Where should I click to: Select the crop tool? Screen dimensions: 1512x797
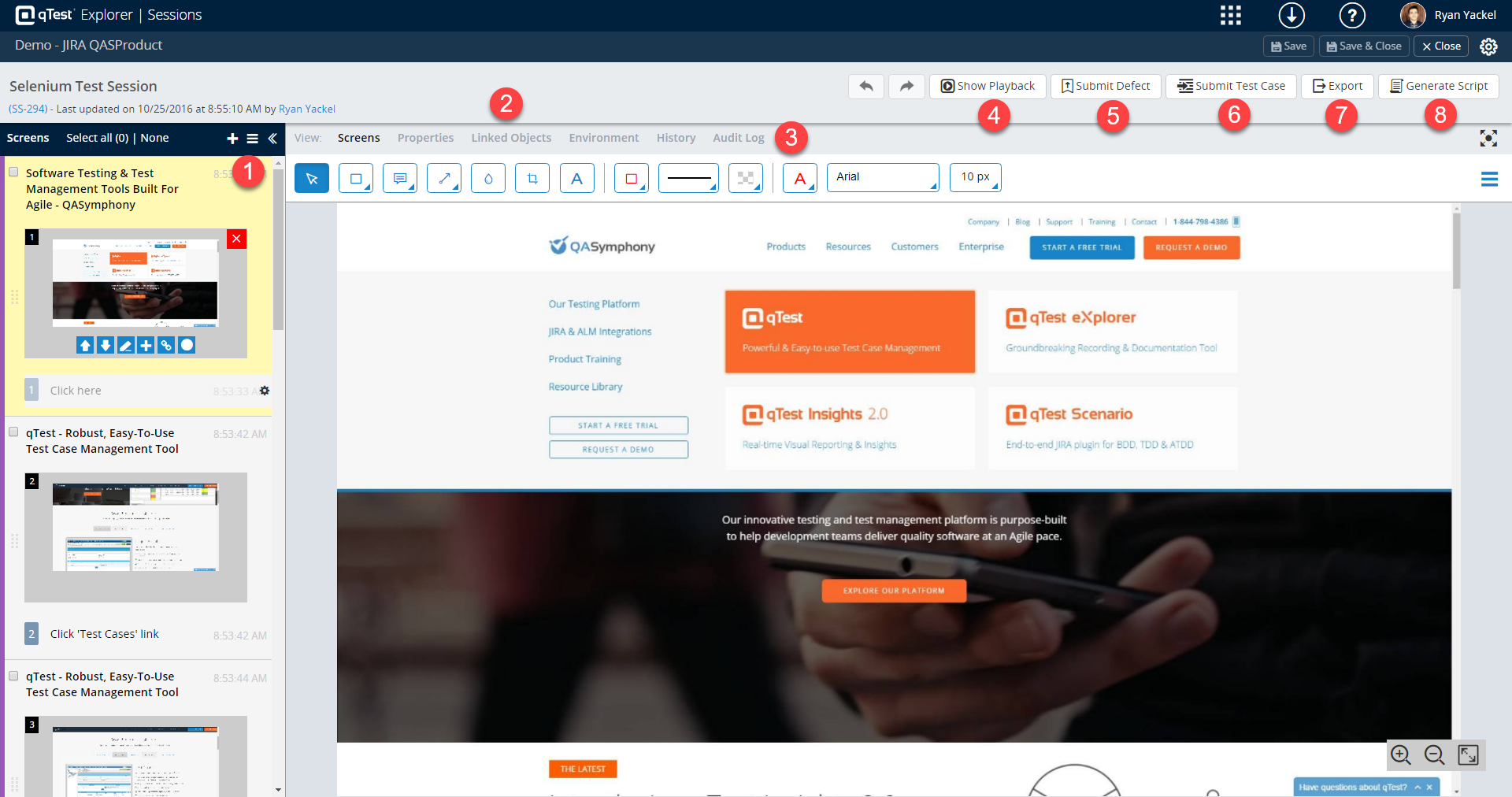532,178
